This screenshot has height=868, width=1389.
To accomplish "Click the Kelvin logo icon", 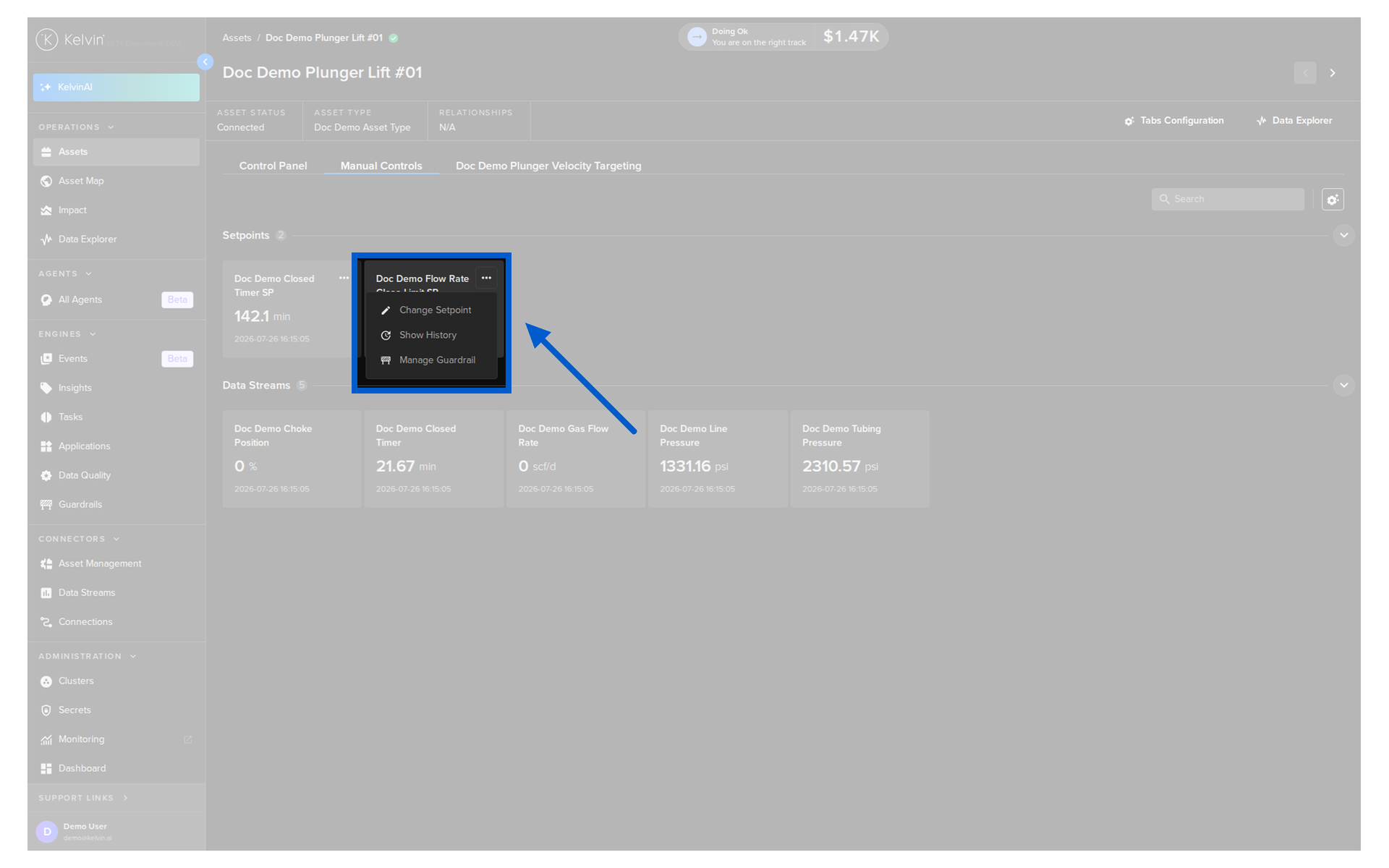I will tap(47, 40).
